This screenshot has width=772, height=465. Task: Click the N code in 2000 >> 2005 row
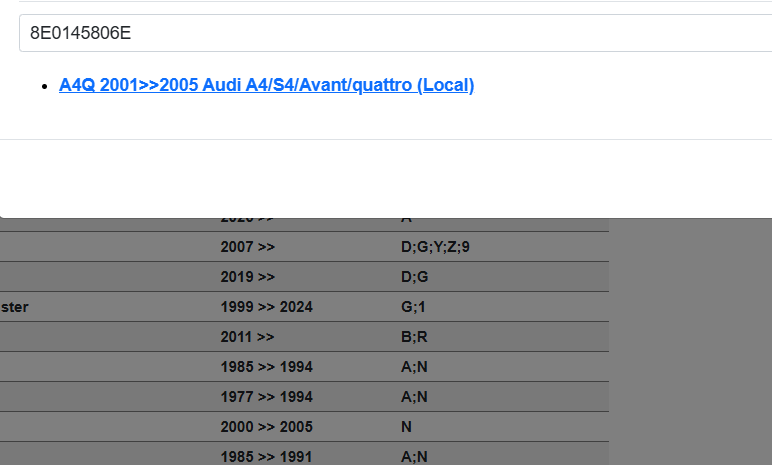pos(406,427)
